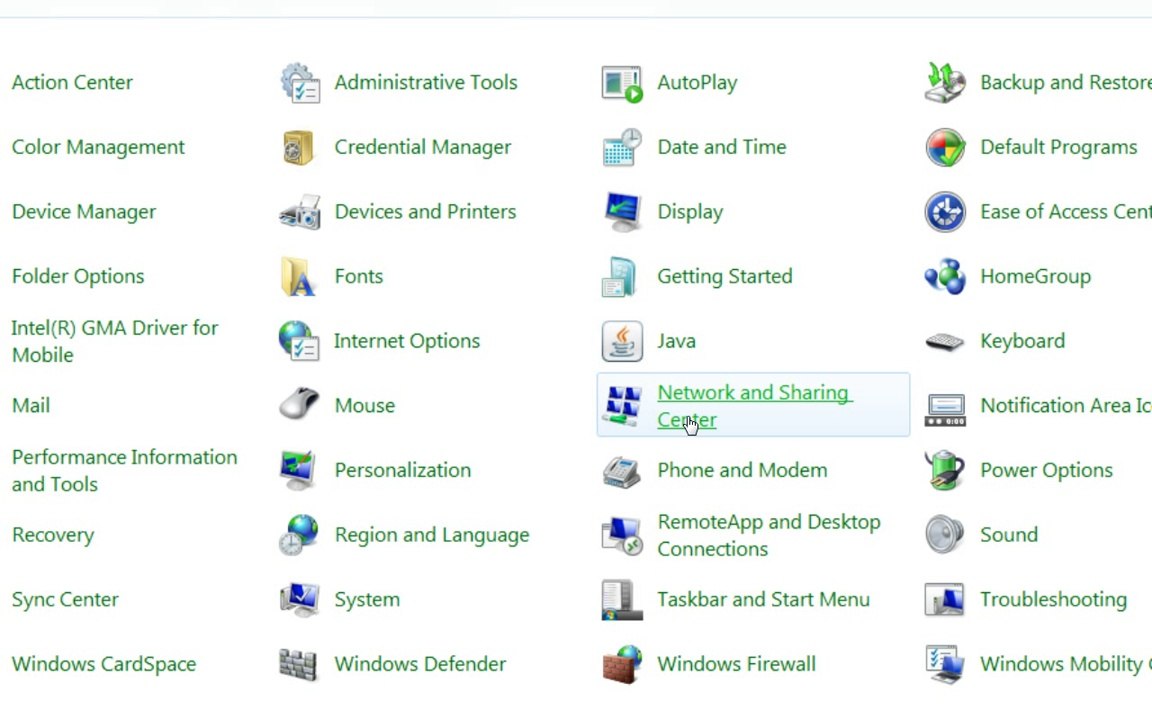Image resolution: width=1152 pixels, height=720 pixels.
Task: Open the AutoPlay icon
Action: tap(622, 83)
